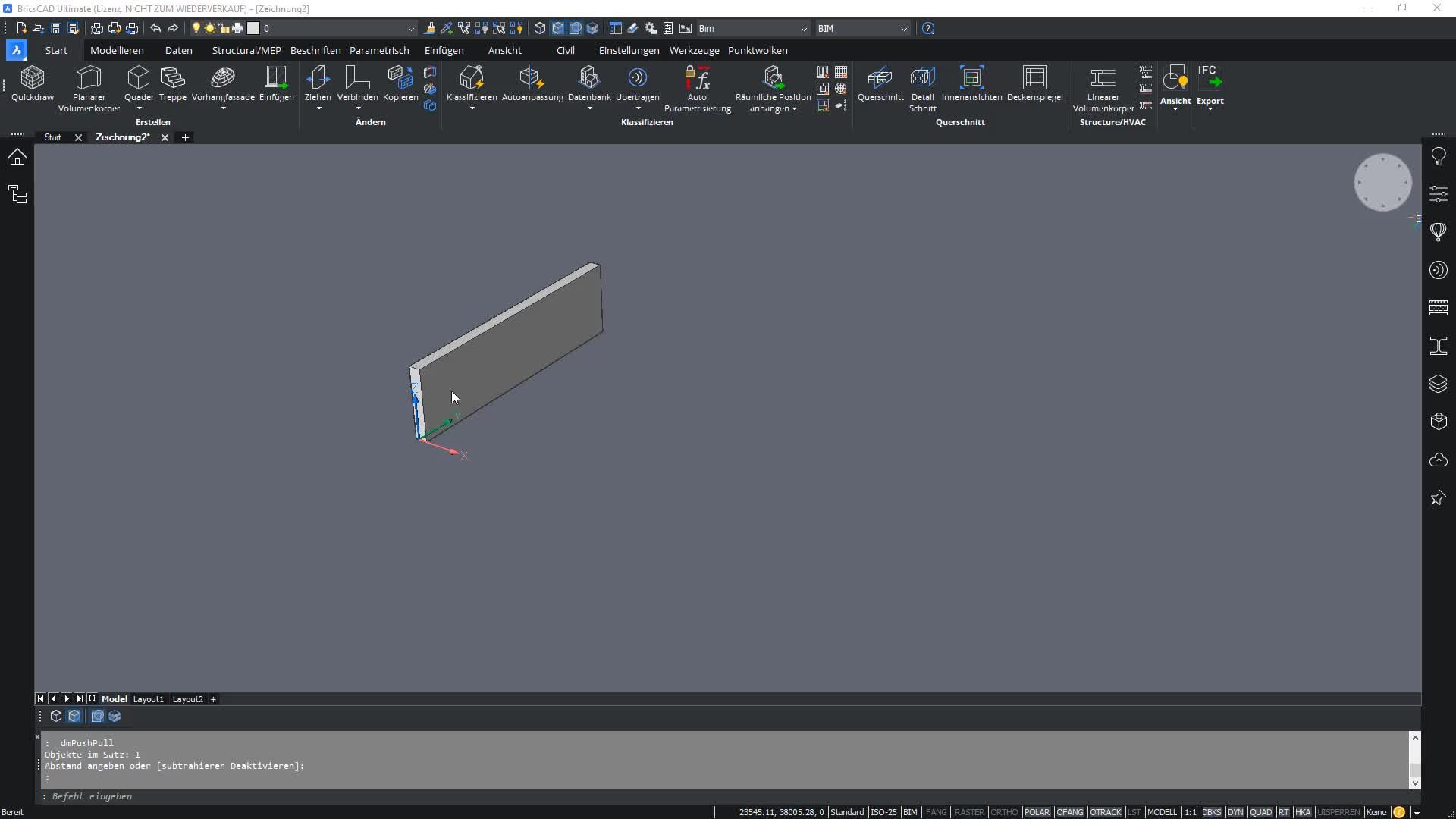
Task: Select the Vorhangfassade tool
Action: [223, 83]
